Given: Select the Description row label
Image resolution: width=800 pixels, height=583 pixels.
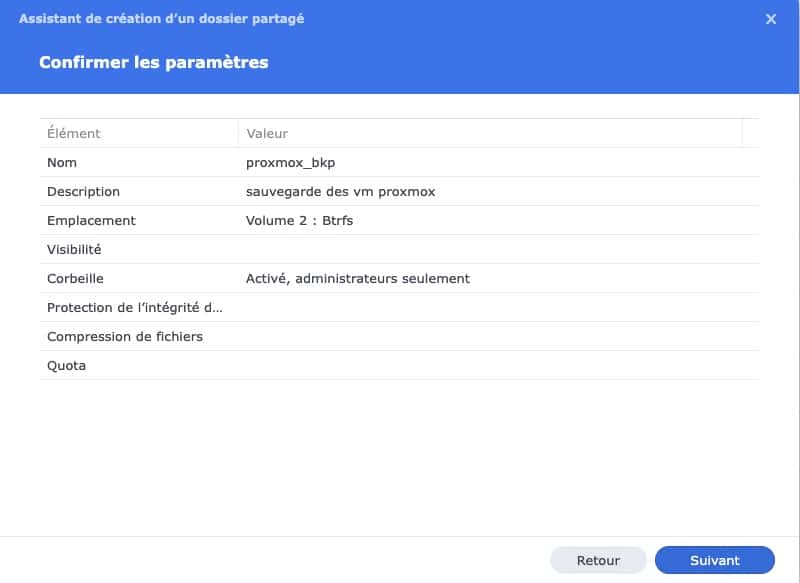Looking at the screenshot, I should point(83,191).
